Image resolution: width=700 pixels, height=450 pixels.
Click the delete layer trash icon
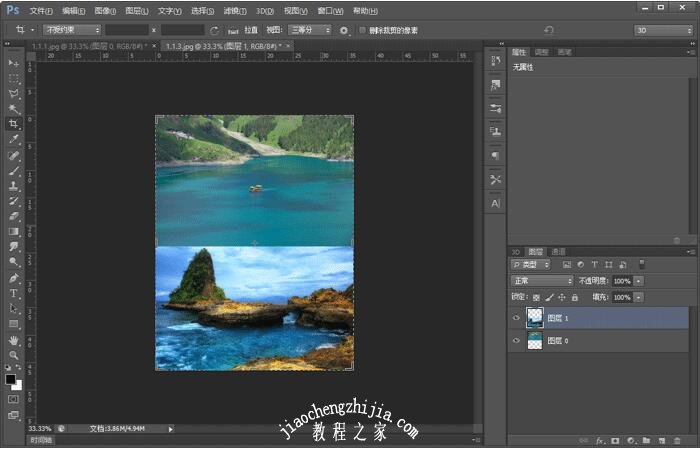tap(677, 440)
